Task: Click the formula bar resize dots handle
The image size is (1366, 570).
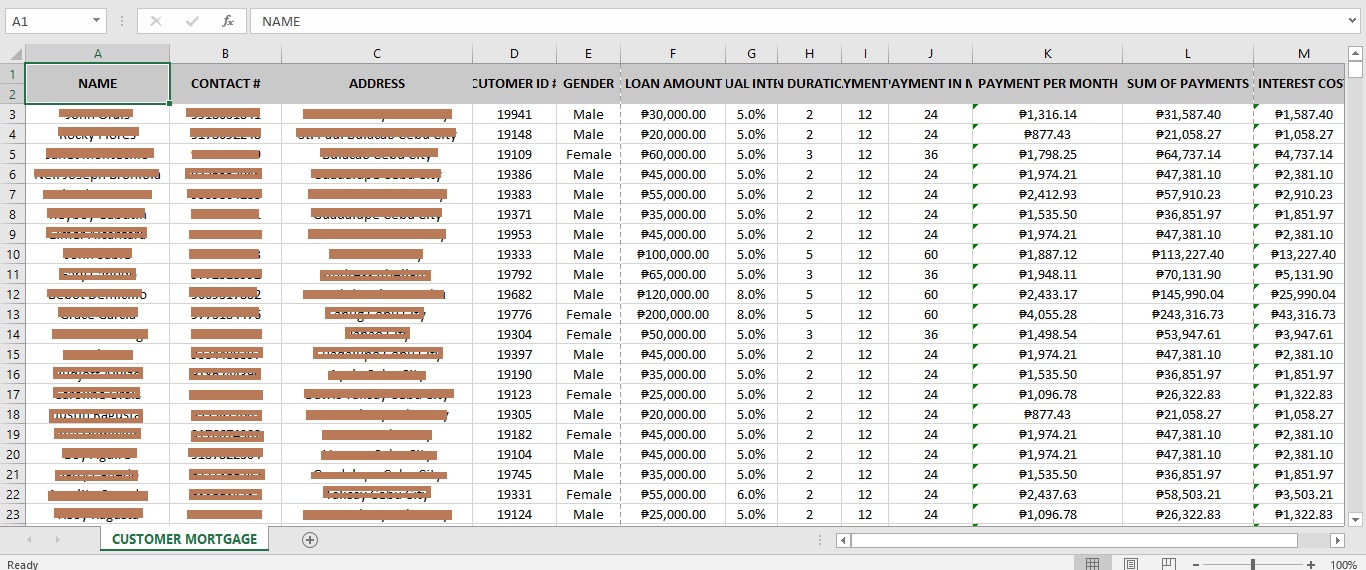Action: 120,21
